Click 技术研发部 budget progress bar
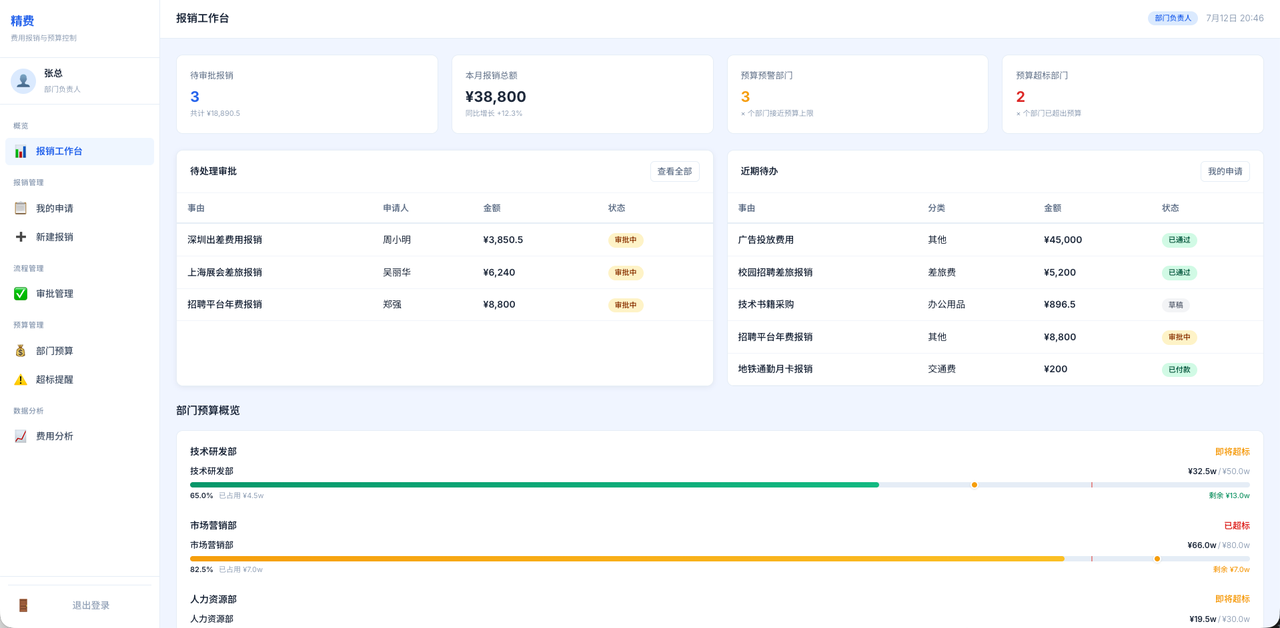Image resolution: width=1280 pixels, height=628 pixels. (x=720, y=485)
